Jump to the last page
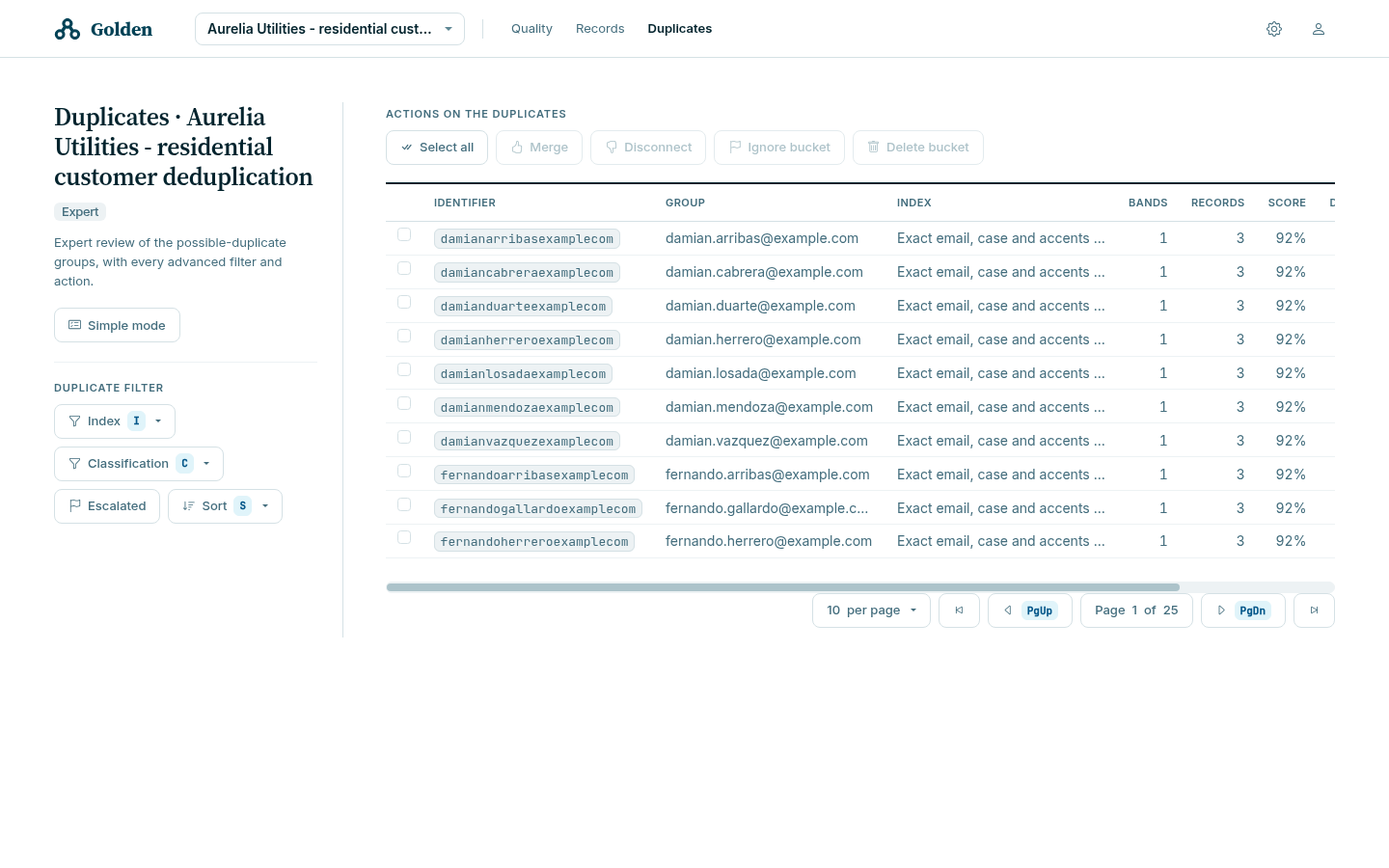 click(x=1314, y=610)
